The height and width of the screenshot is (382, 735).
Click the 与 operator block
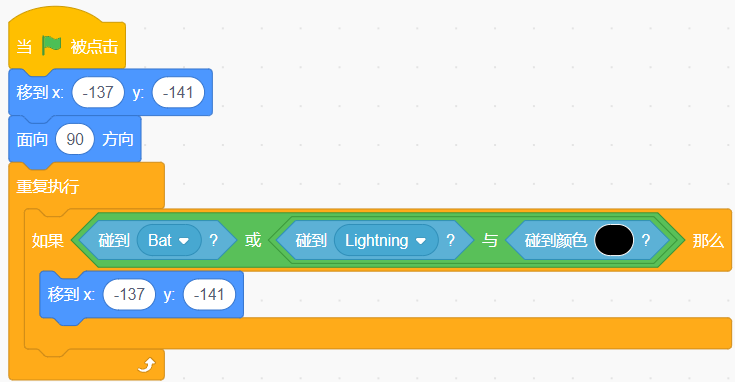490,240
